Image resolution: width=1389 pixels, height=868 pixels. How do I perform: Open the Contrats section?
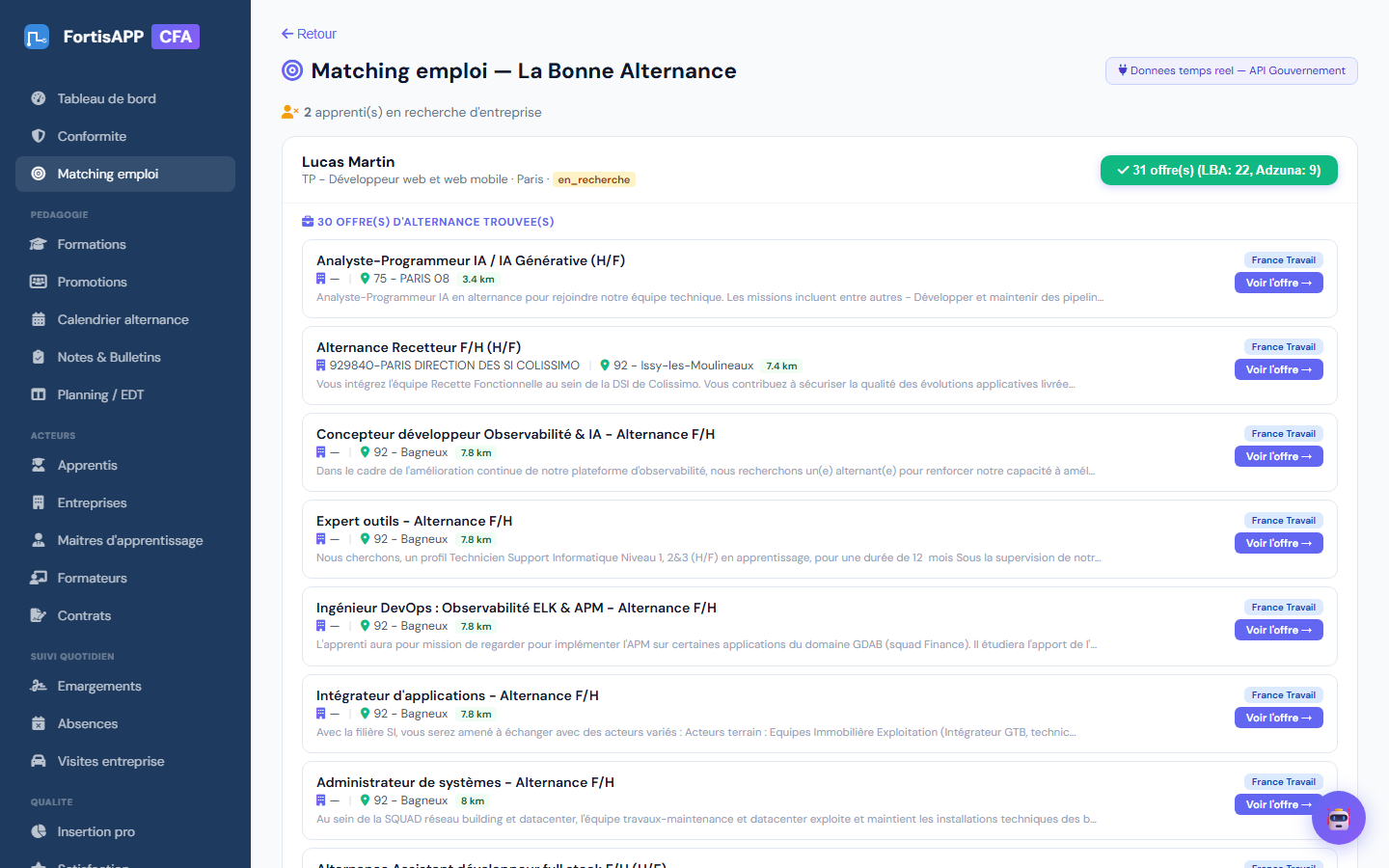coord(125,615)
